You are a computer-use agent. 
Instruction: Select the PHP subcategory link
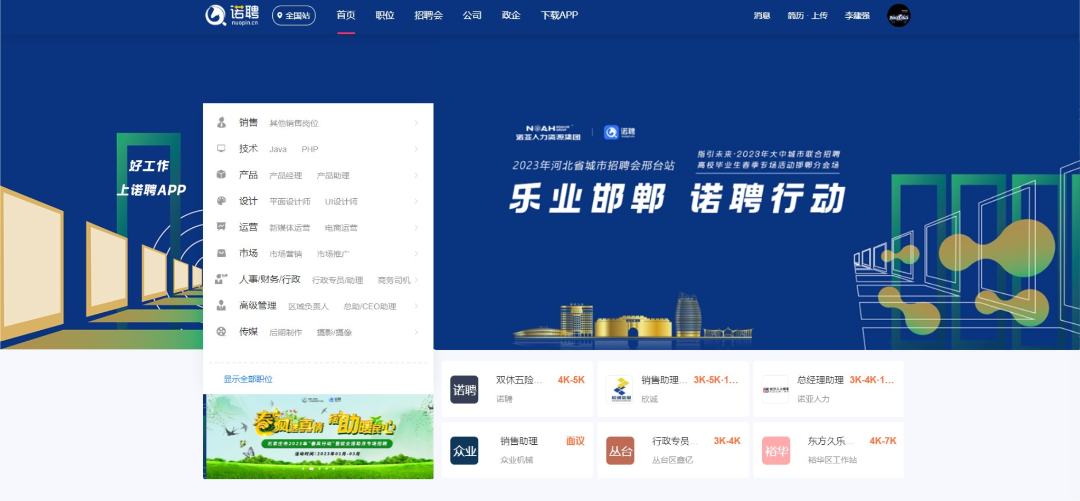point(310,149)
